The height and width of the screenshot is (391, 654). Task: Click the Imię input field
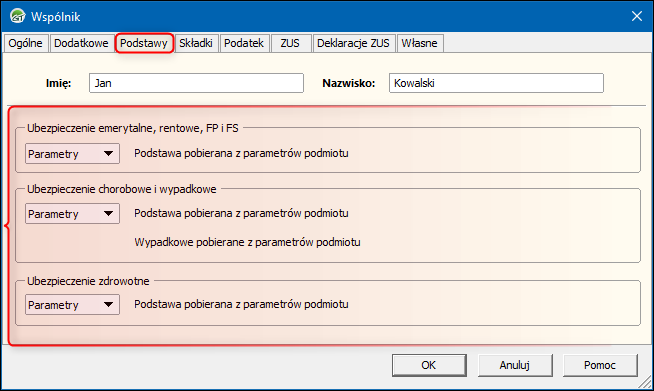point(196,83)
